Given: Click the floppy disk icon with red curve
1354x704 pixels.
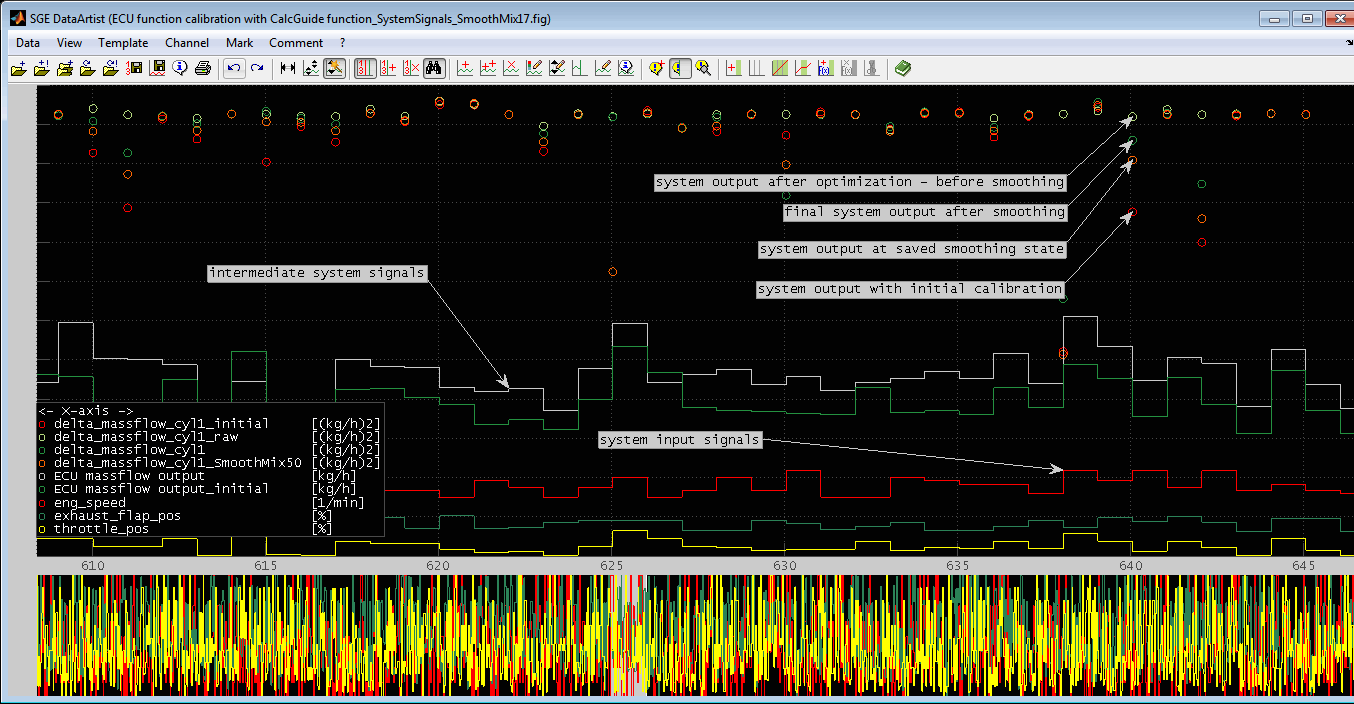Looking at the screenshot, I should point(157,68).
